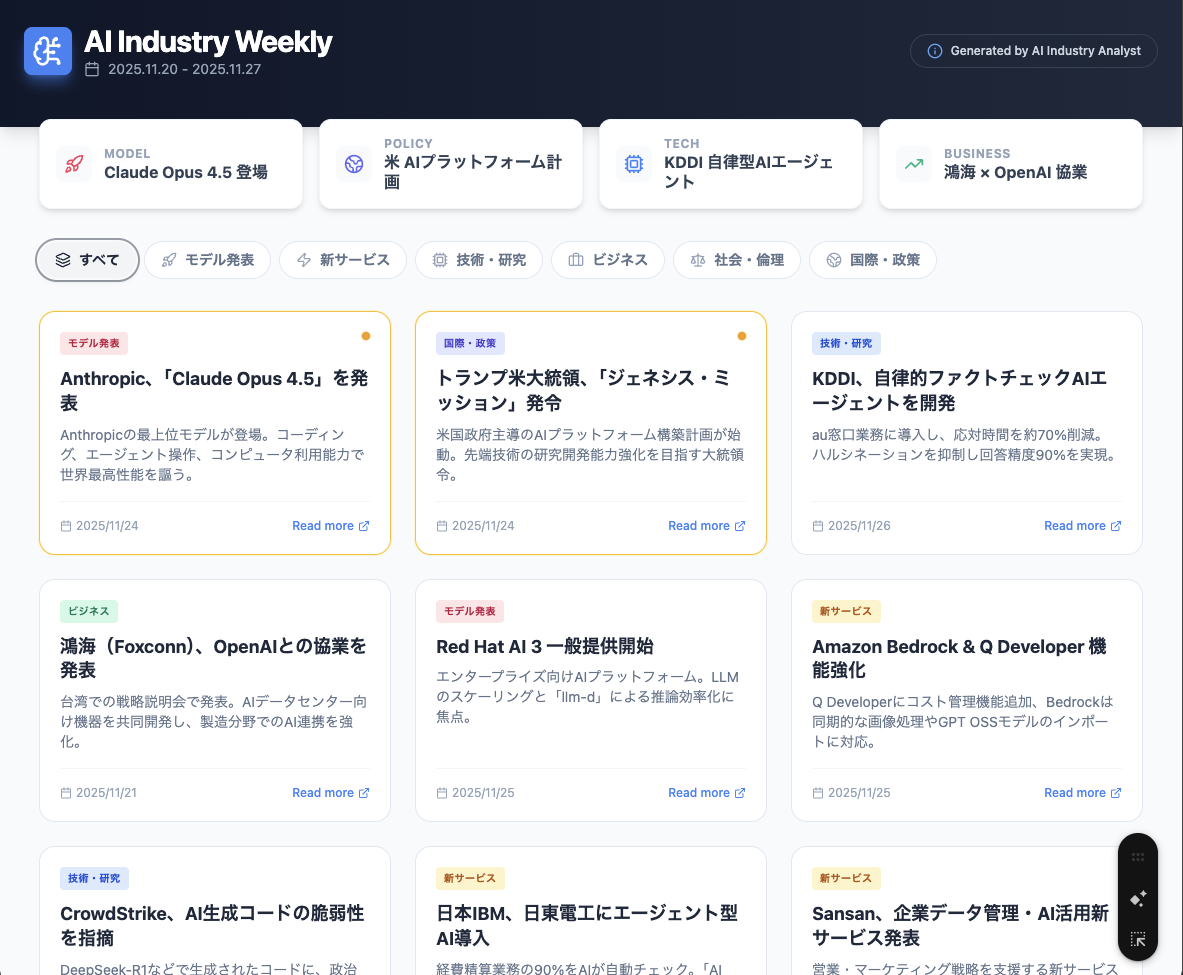The width and height of the screenshot is (1183, 975).
Task: Select the すべて filter tab
Action: (x=88, y=260)
